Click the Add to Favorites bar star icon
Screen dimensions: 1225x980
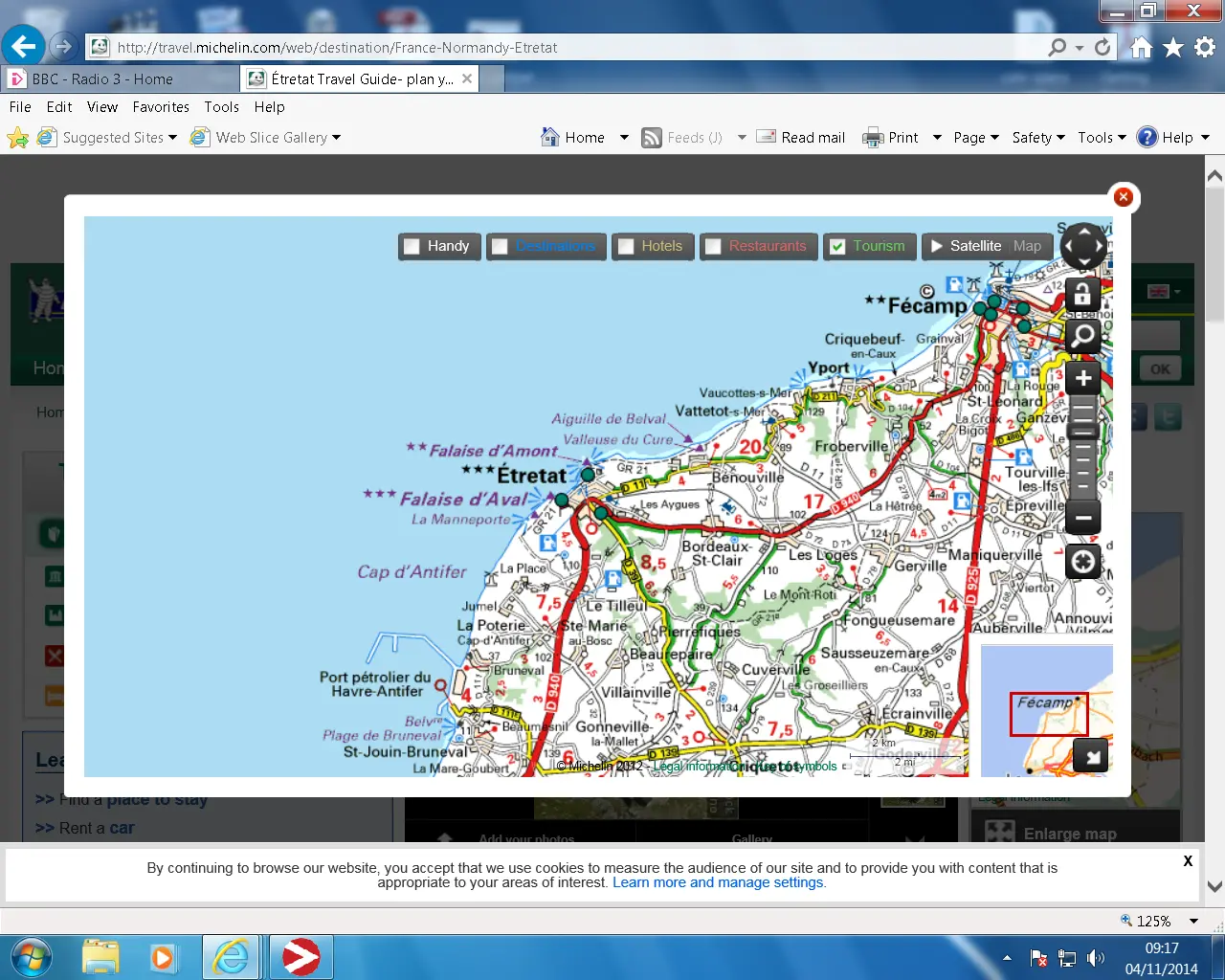[x=17, y=138]
